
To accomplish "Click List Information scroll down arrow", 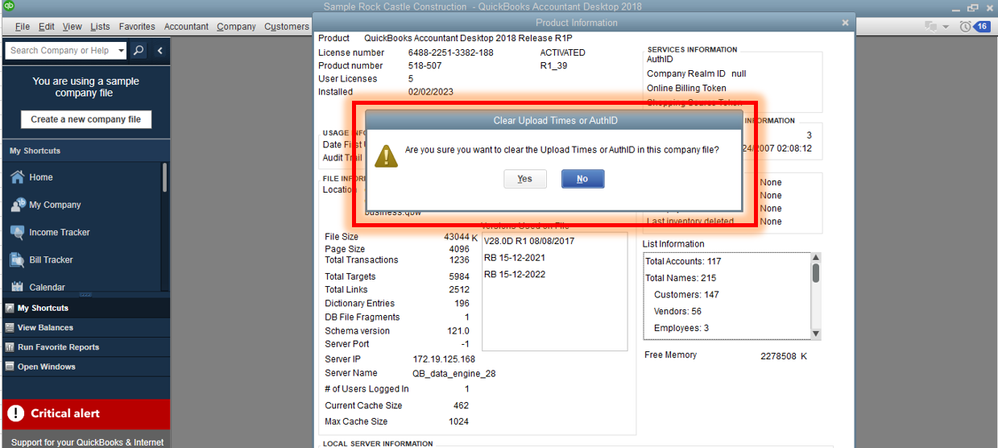I will click(x=816, y=335).
